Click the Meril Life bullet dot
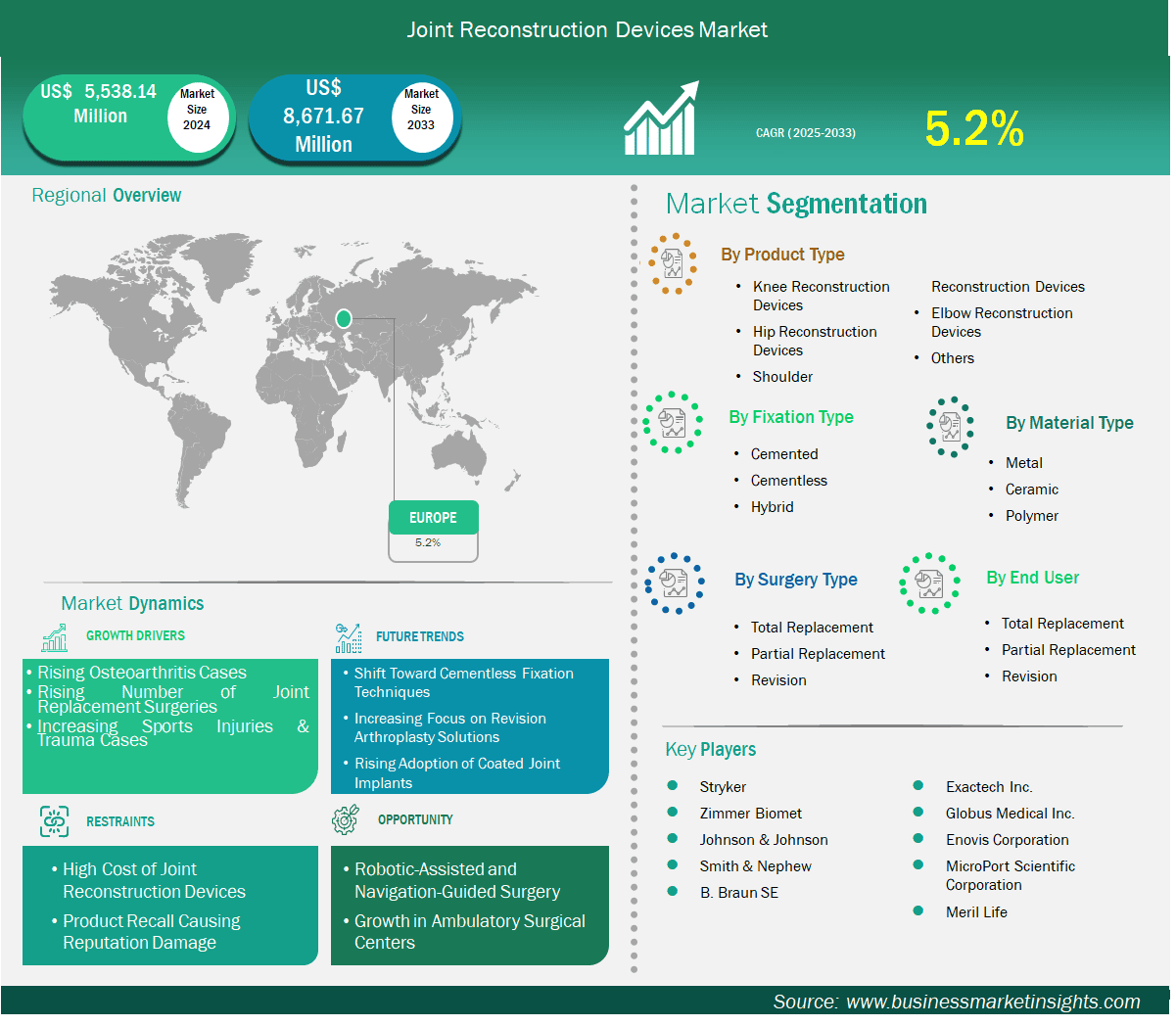1176x1026 pixels. click(x=918, y=910)
